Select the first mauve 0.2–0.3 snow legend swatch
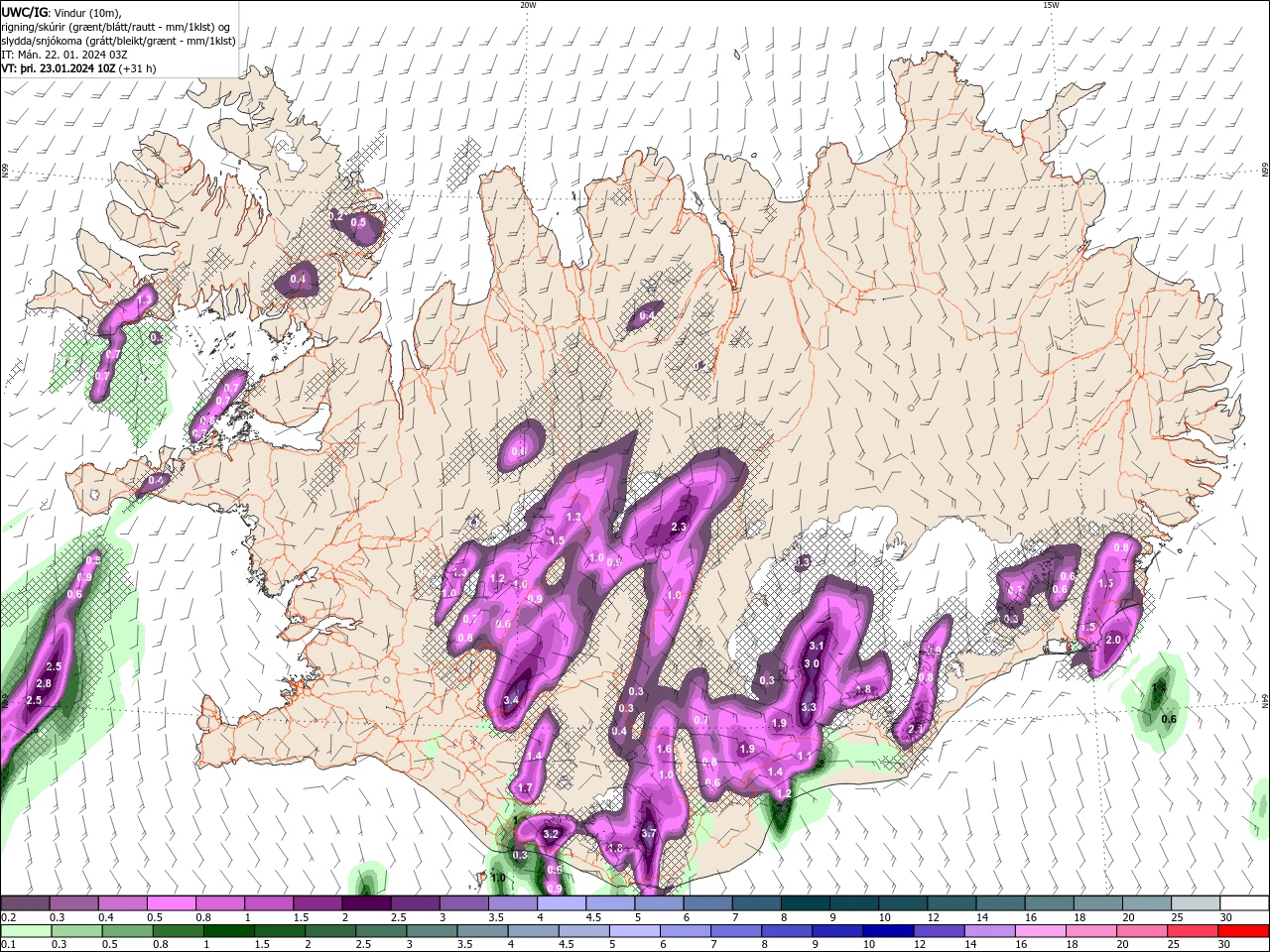 [x=25, y=903]
